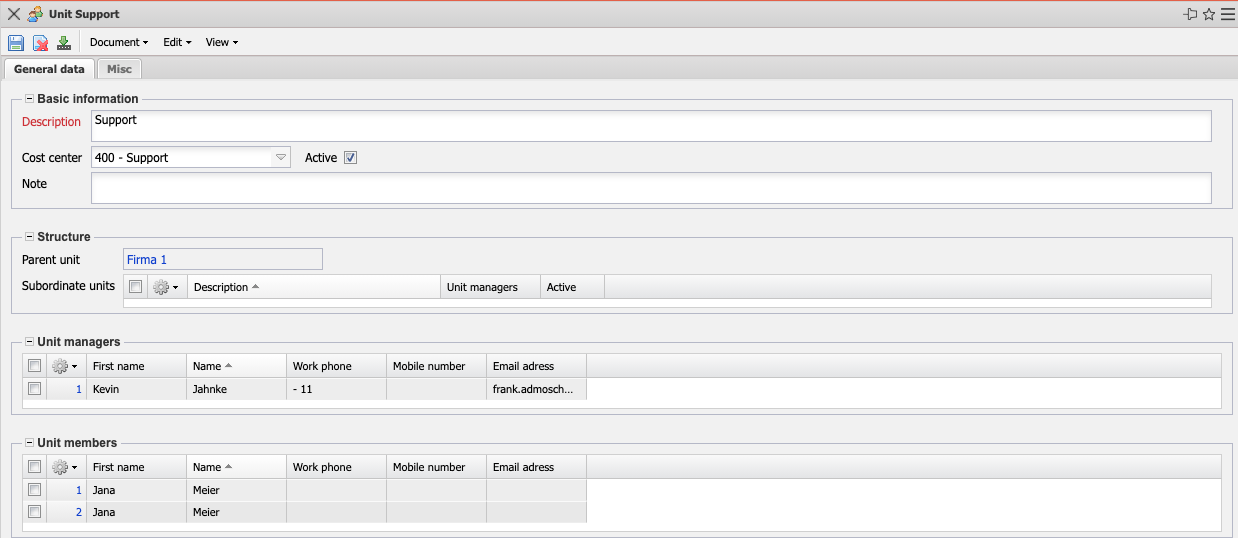
Task: Select the Kevin Jahnke row checkbox
Action: coord(34,389)
